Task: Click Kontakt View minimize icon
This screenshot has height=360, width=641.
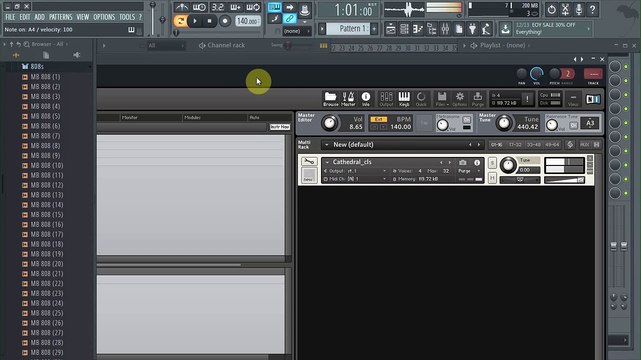Action: (x=573, y=99)
